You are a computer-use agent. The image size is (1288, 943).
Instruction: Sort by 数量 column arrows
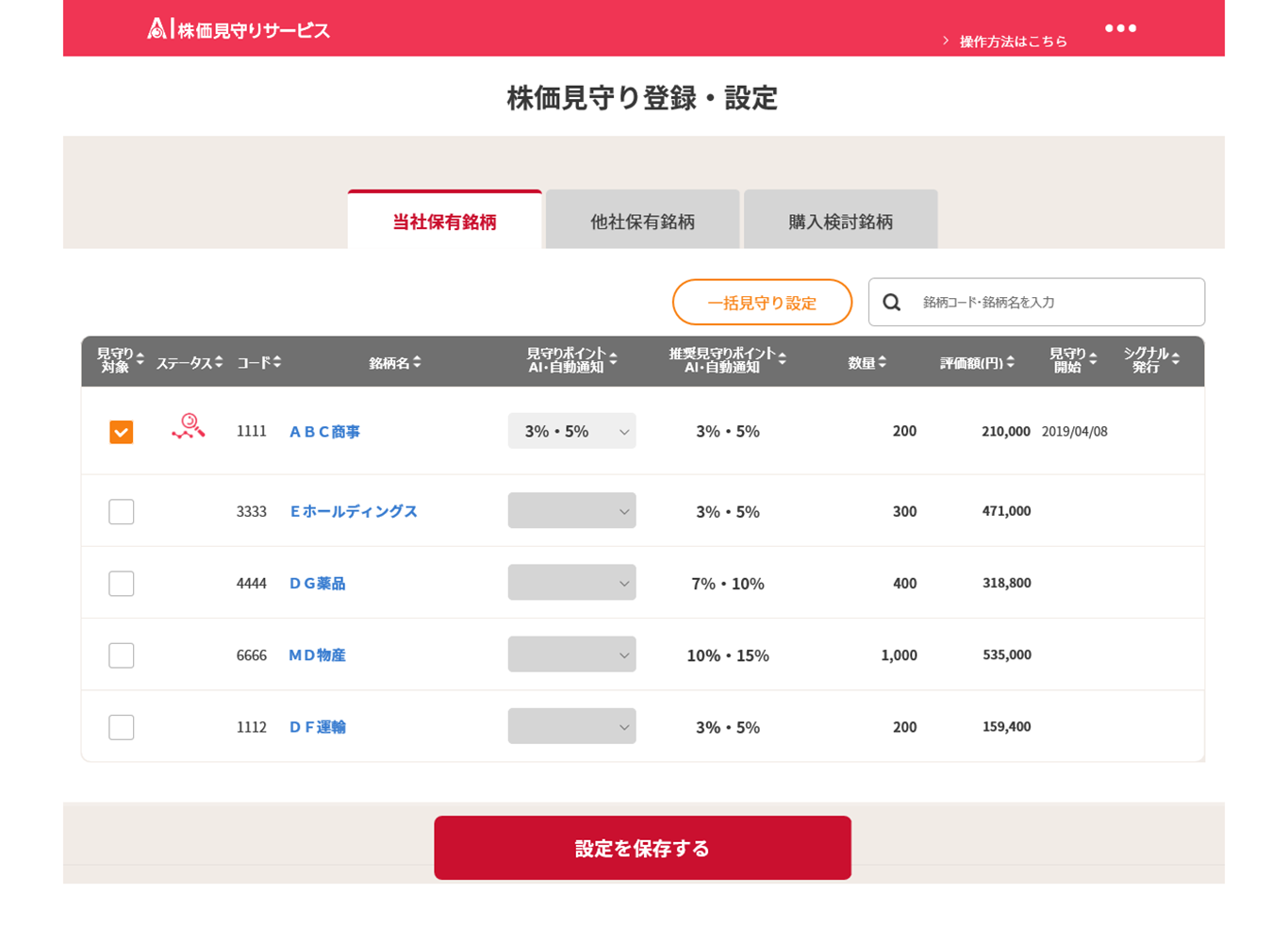[x=883, y=362]
